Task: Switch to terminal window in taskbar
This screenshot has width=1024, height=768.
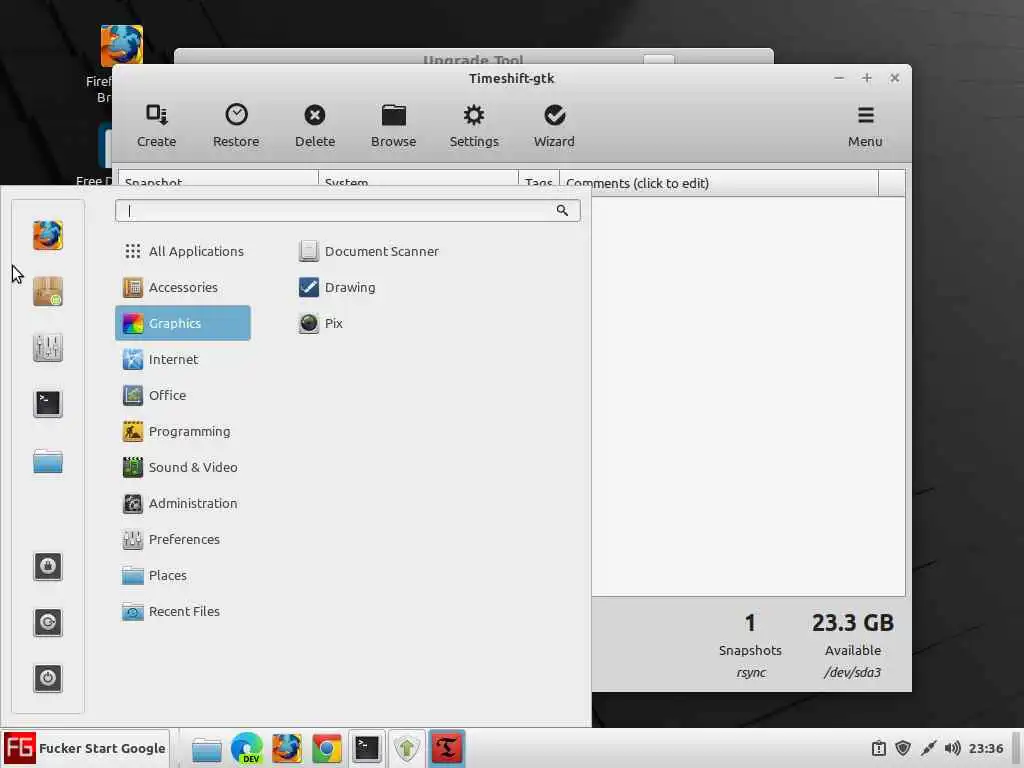Action: 367,748
